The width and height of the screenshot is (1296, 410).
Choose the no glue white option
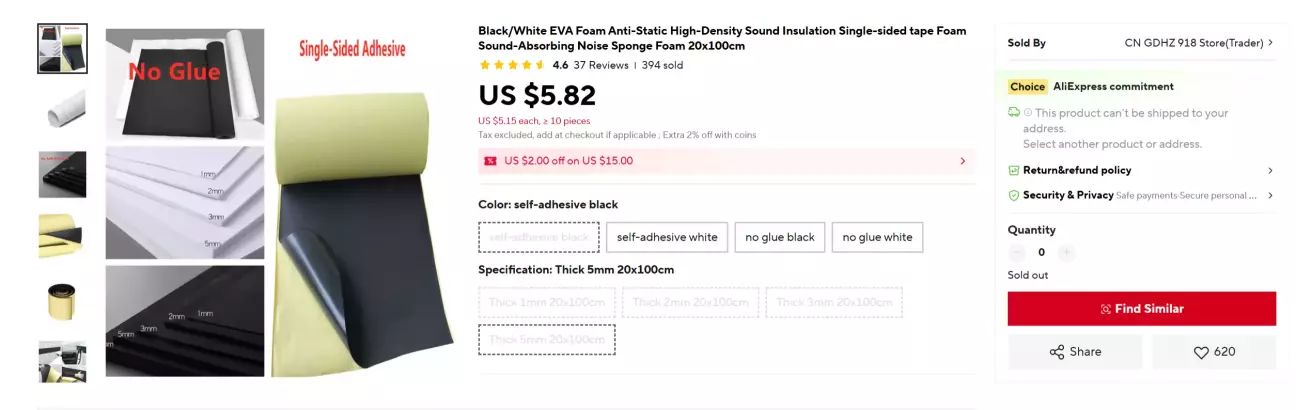(877, 237)
